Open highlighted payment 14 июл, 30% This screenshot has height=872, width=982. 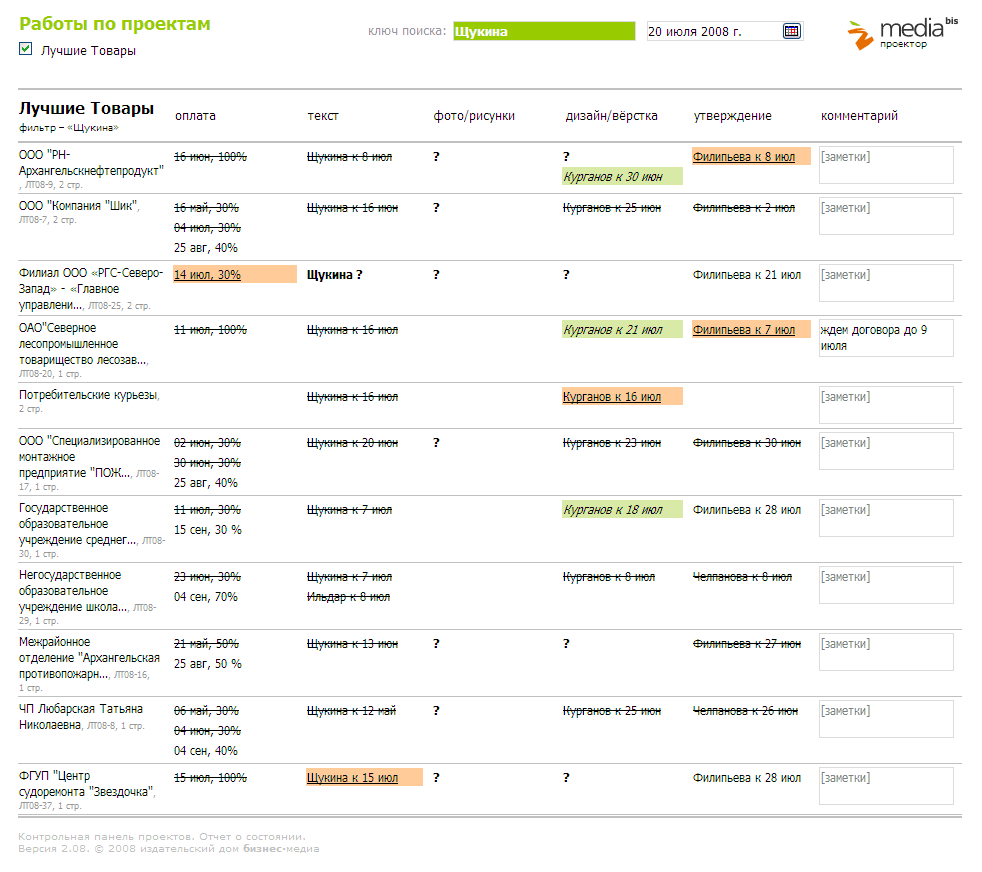207,275
